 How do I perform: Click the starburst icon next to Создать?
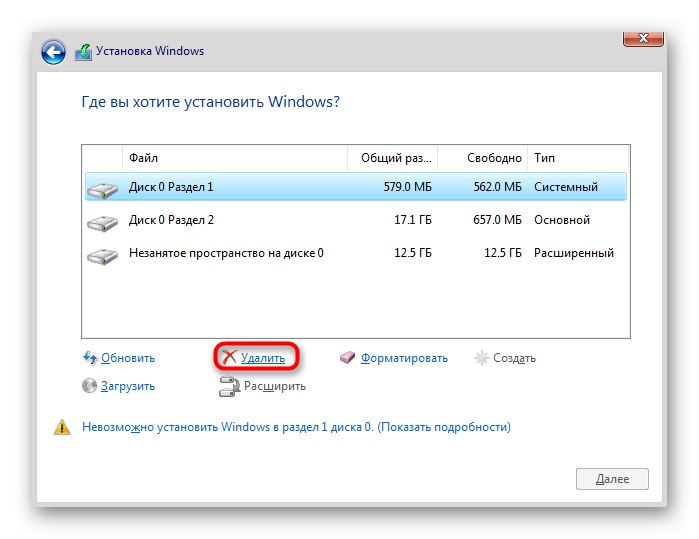click(481, 358)
